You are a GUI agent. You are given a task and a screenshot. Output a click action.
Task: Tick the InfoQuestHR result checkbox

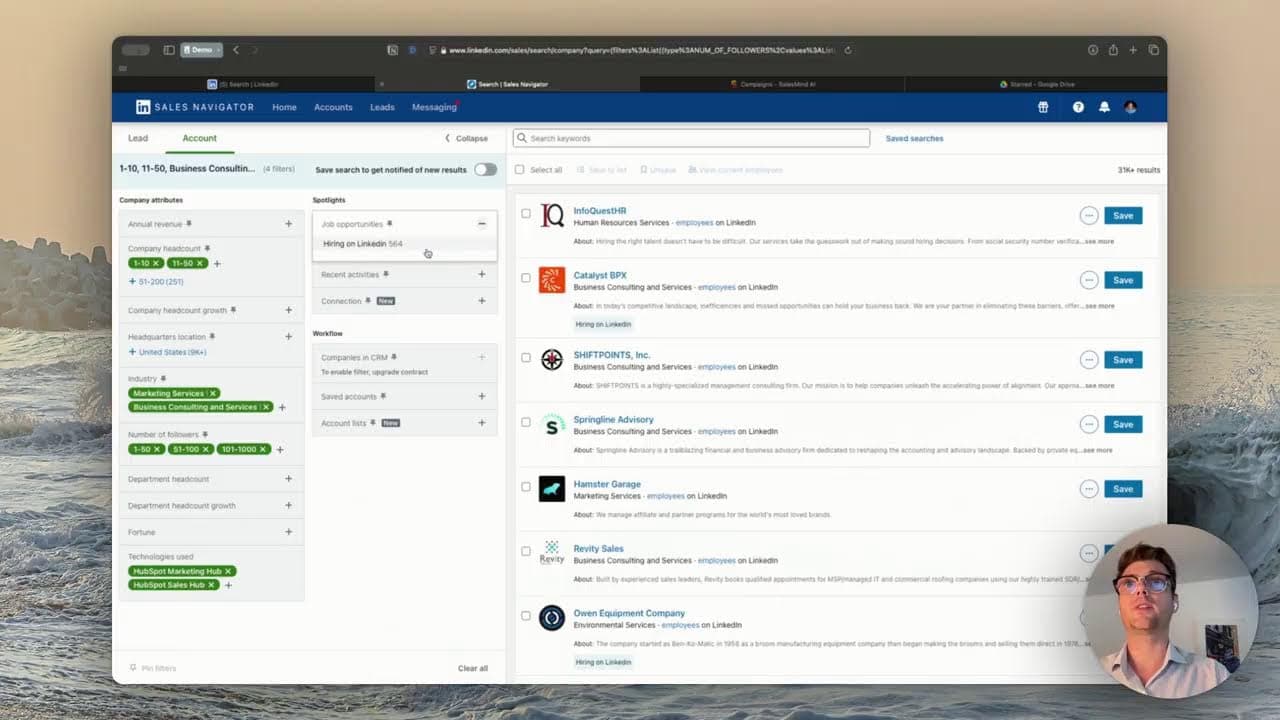click(x=526, y=214)
